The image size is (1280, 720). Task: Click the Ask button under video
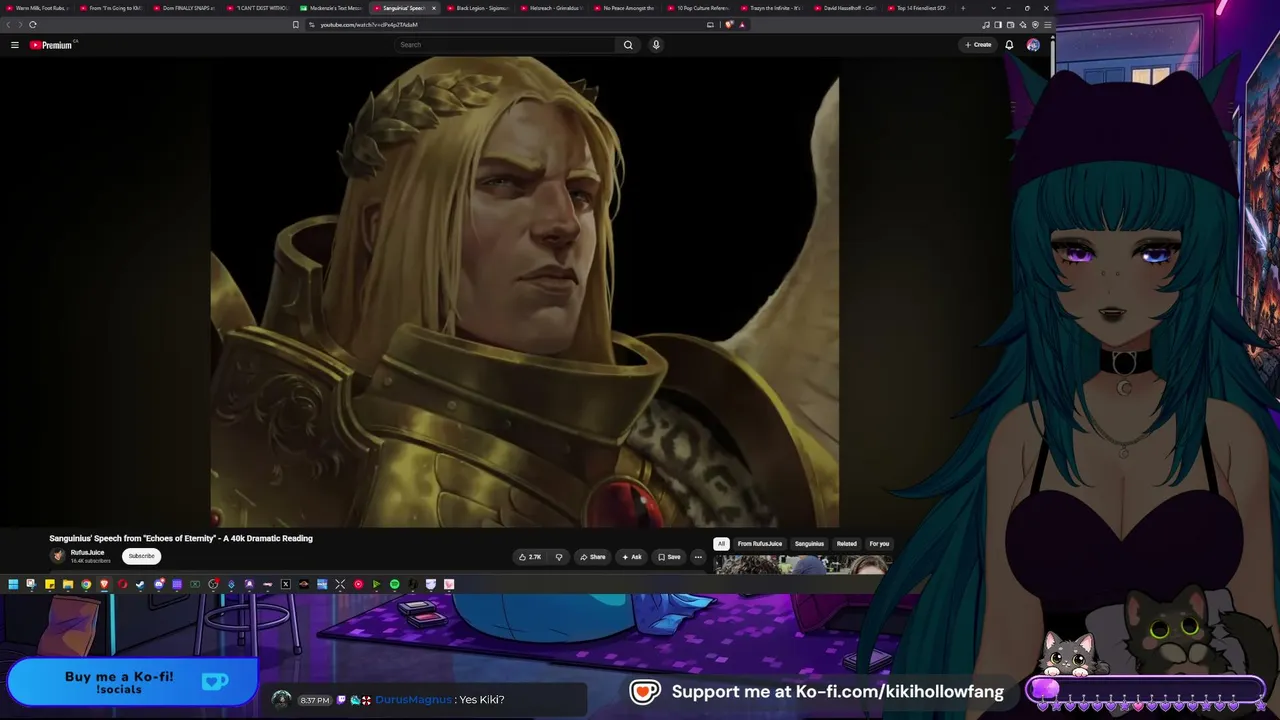tap(631, 557)
